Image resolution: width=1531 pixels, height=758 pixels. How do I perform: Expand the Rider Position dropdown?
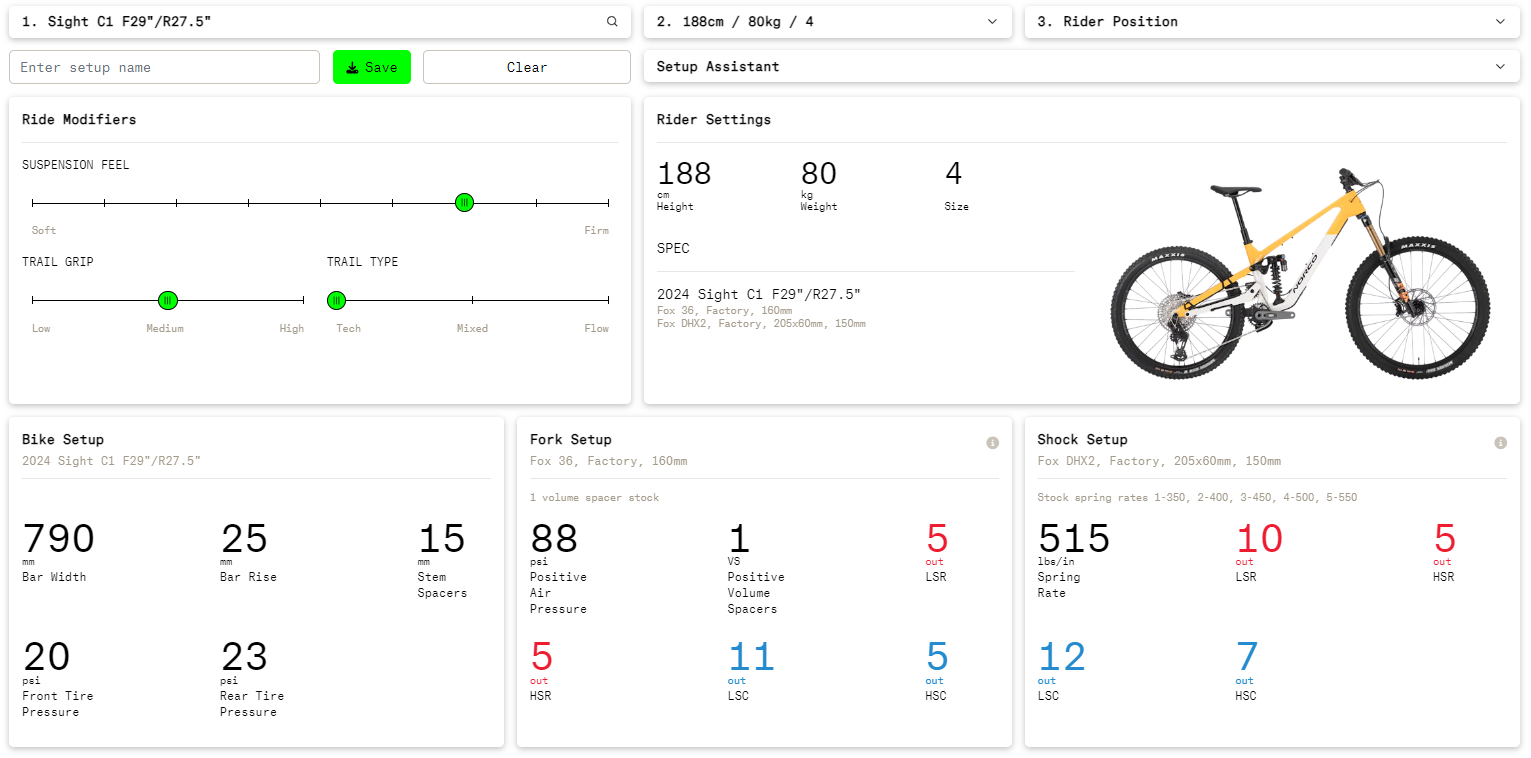click(1272, 21)
